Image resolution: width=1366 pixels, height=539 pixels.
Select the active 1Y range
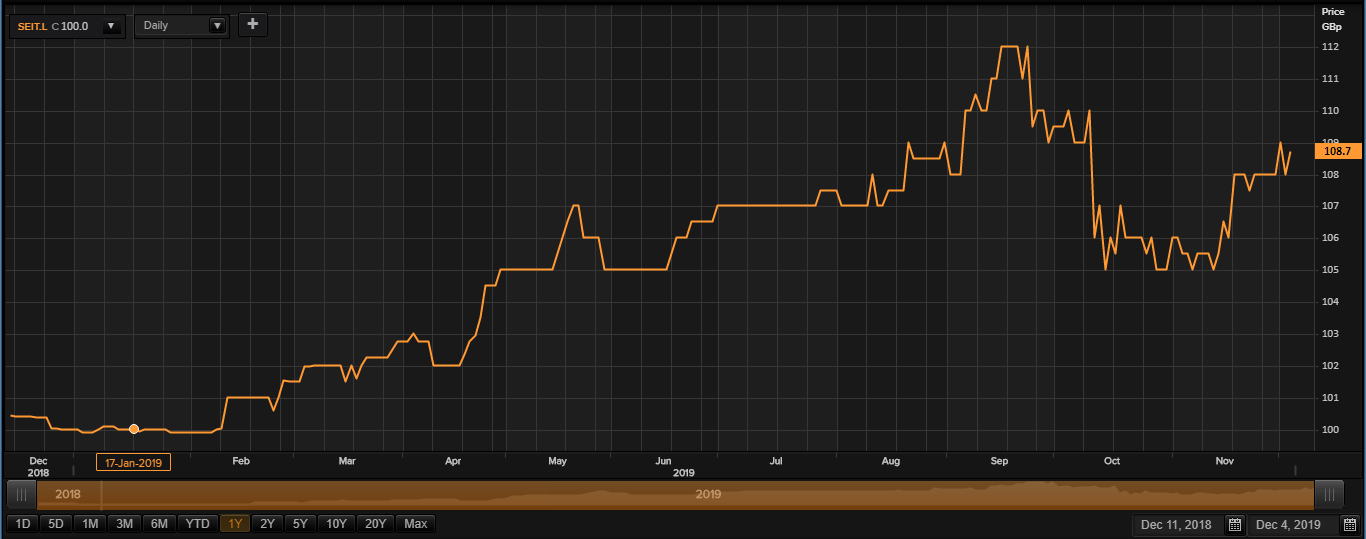click(x=235, y=523)
